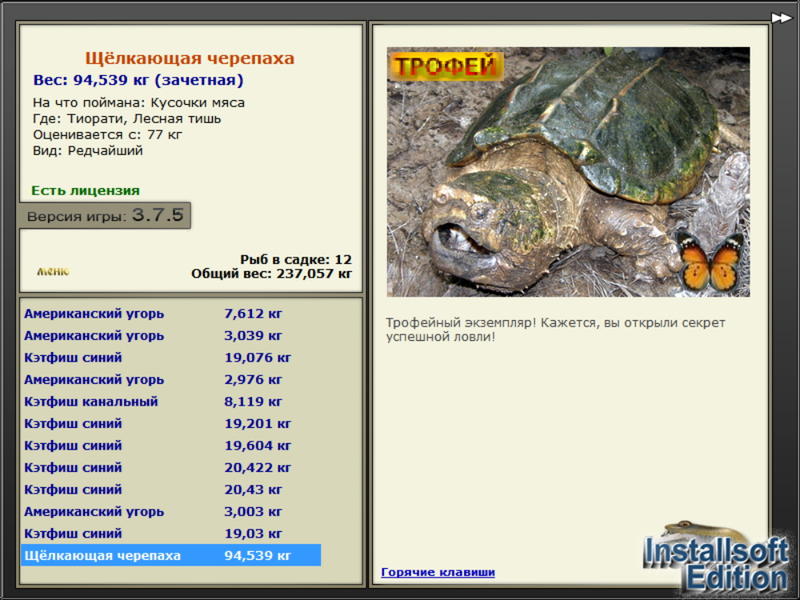Select Кэтфиш синий 19,076 кг row
The height and width of the screenshot is (600, 800).
click(171, 358)
